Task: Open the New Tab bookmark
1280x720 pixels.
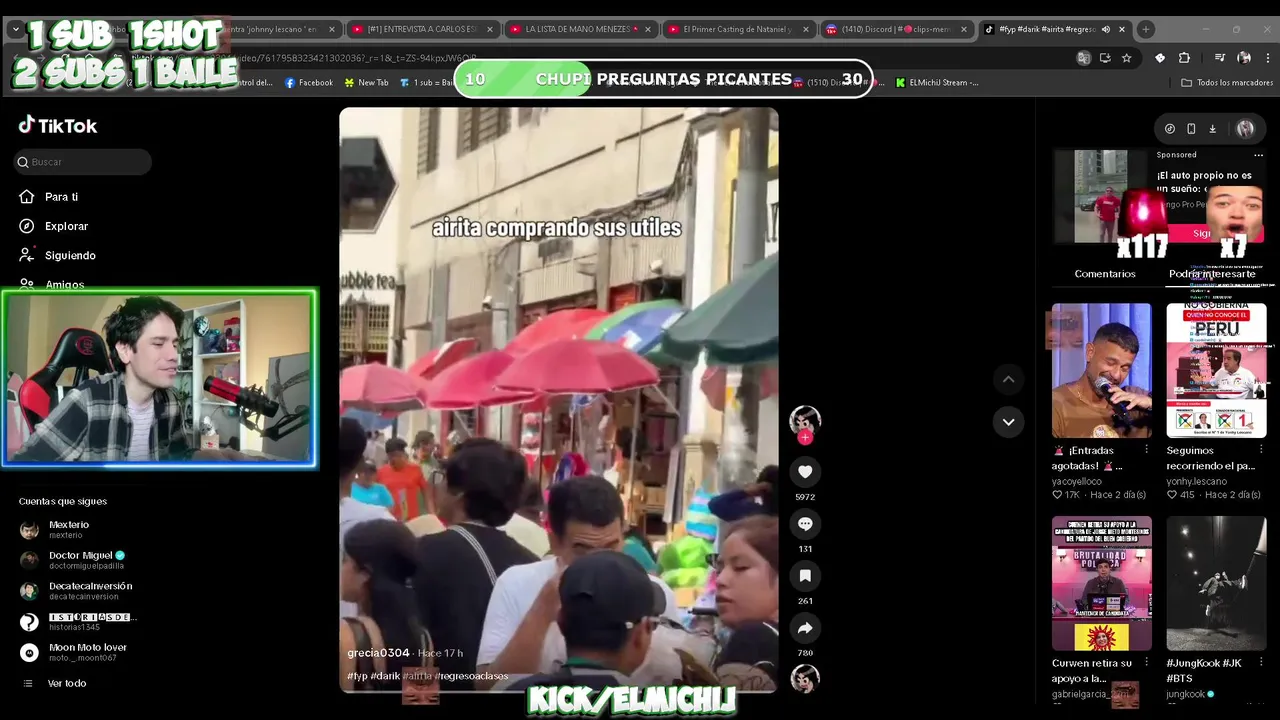Action: point(366,83)
